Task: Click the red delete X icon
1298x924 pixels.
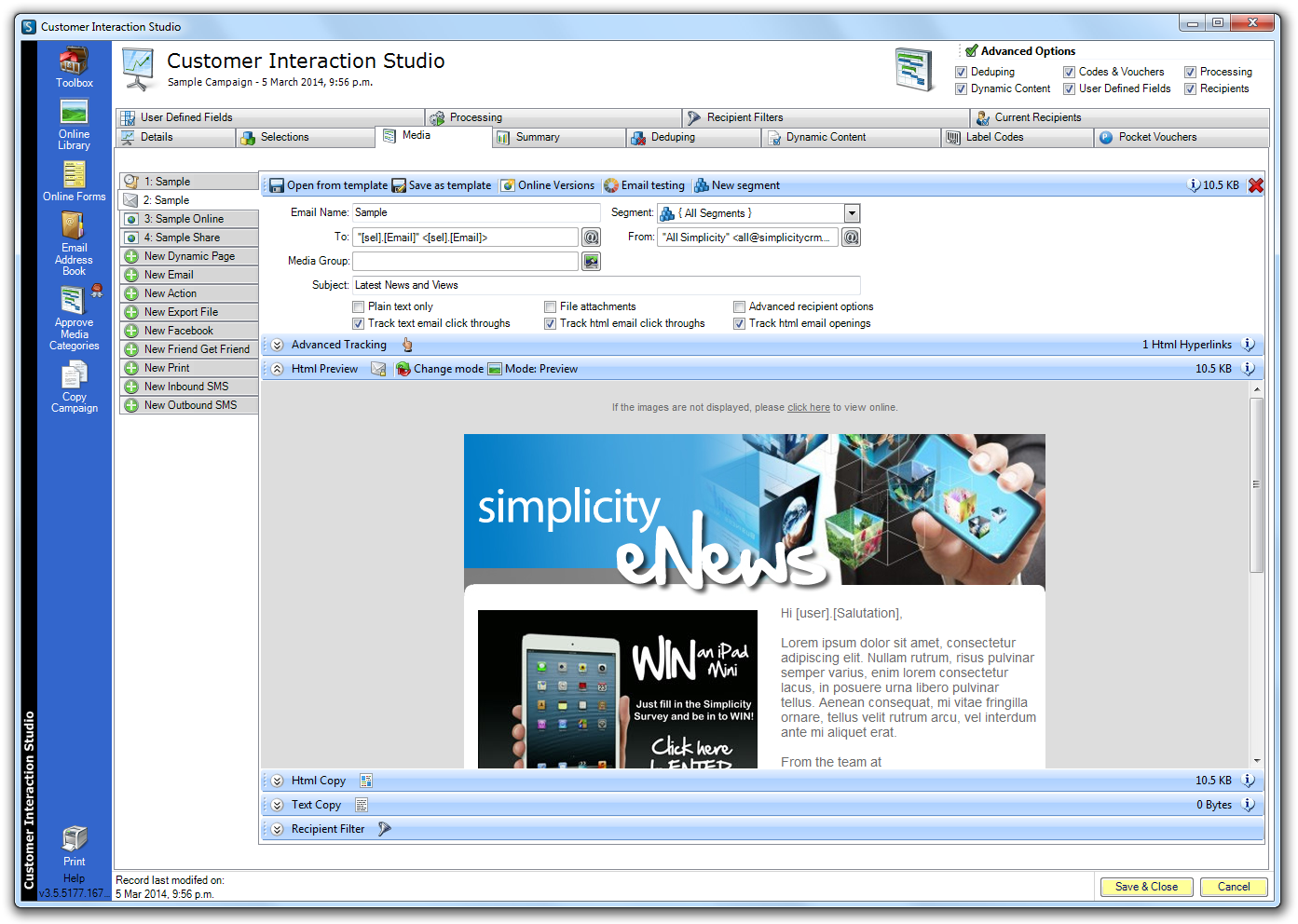Action: click(x=1256, y=185)
